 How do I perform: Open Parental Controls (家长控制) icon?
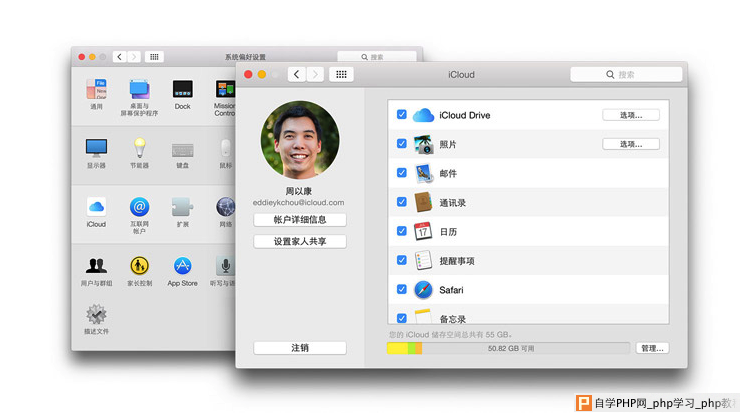pos(139,266)
